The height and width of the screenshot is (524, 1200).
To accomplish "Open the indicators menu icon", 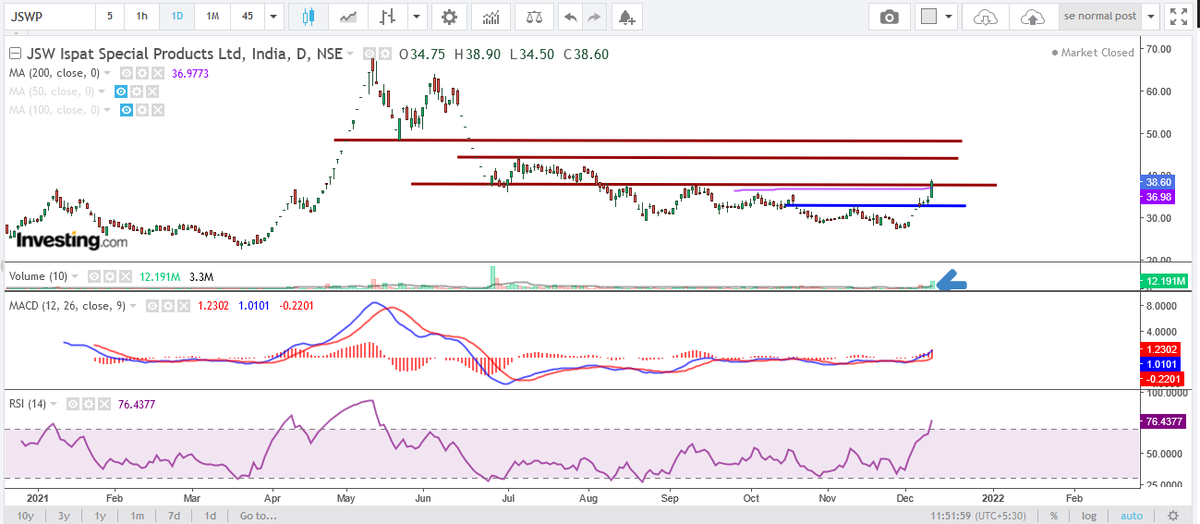I will coord(491,17).
